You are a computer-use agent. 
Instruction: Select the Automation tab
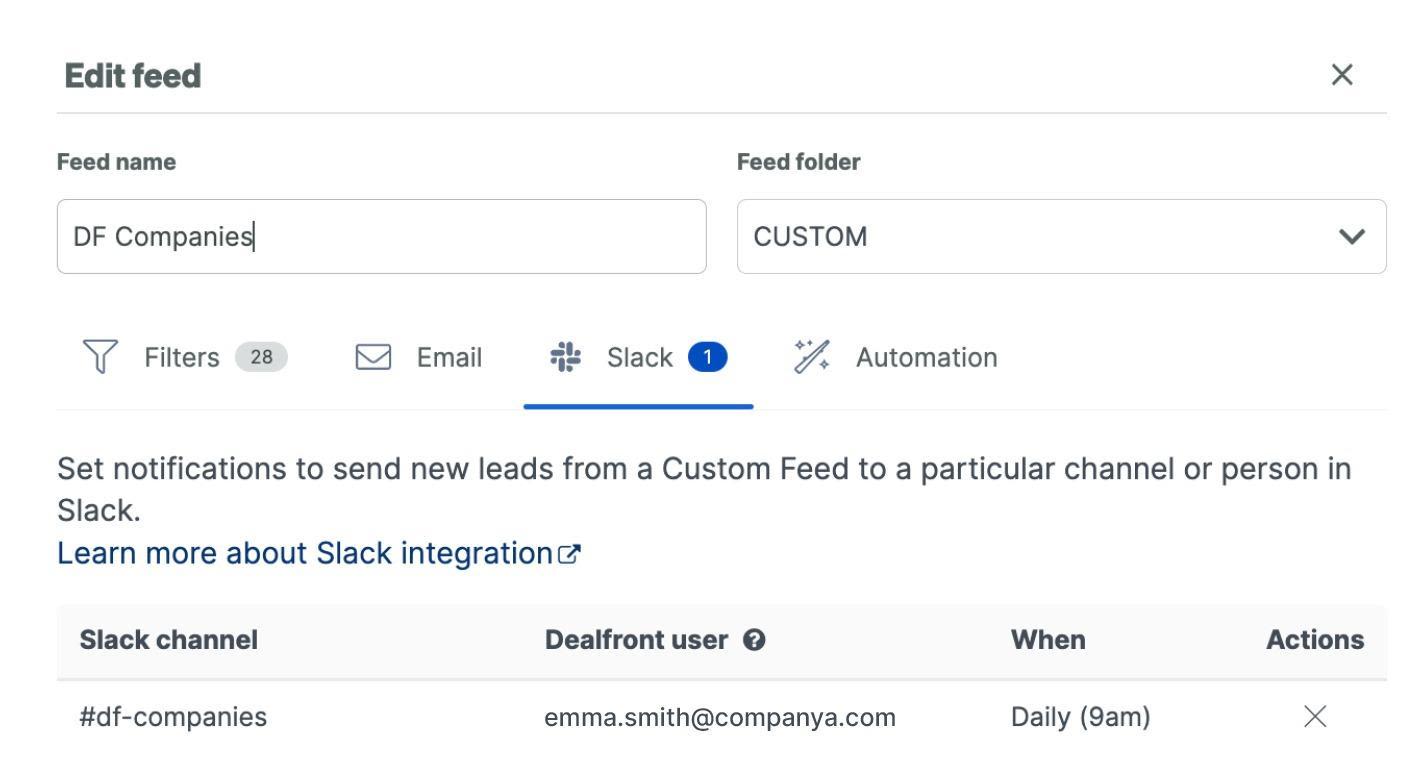[x=926, y=357]
